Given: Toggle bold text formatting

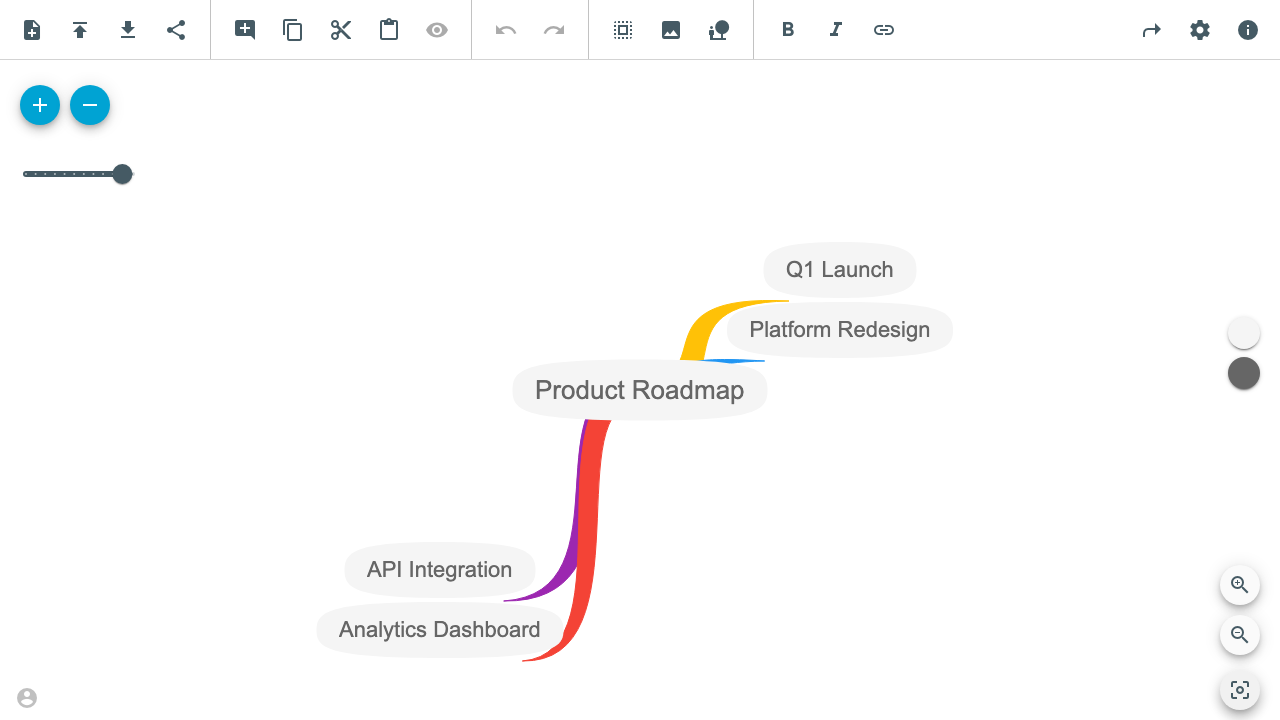Looking at the screenshot, I should 788,30.
